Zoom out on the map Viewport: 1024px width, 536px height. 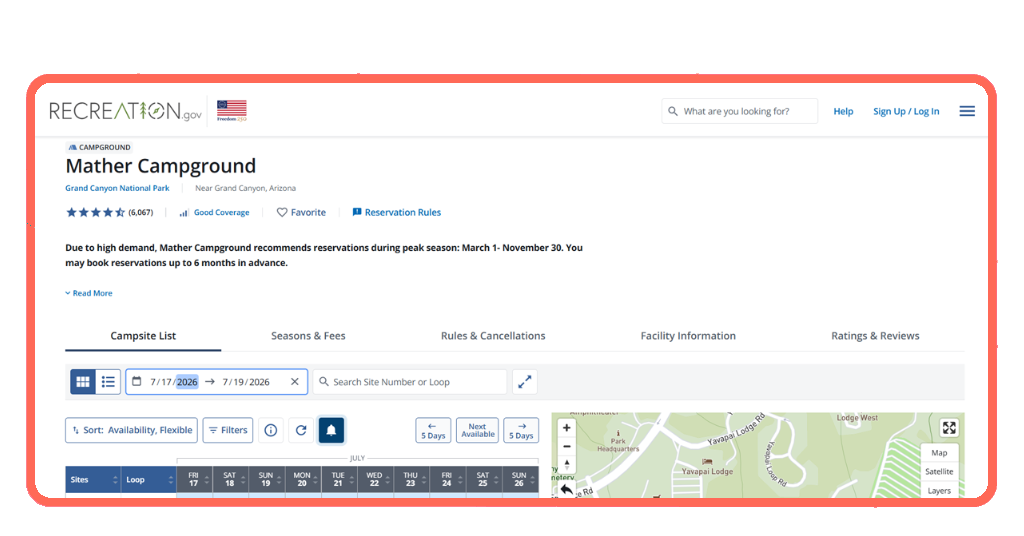566,447
